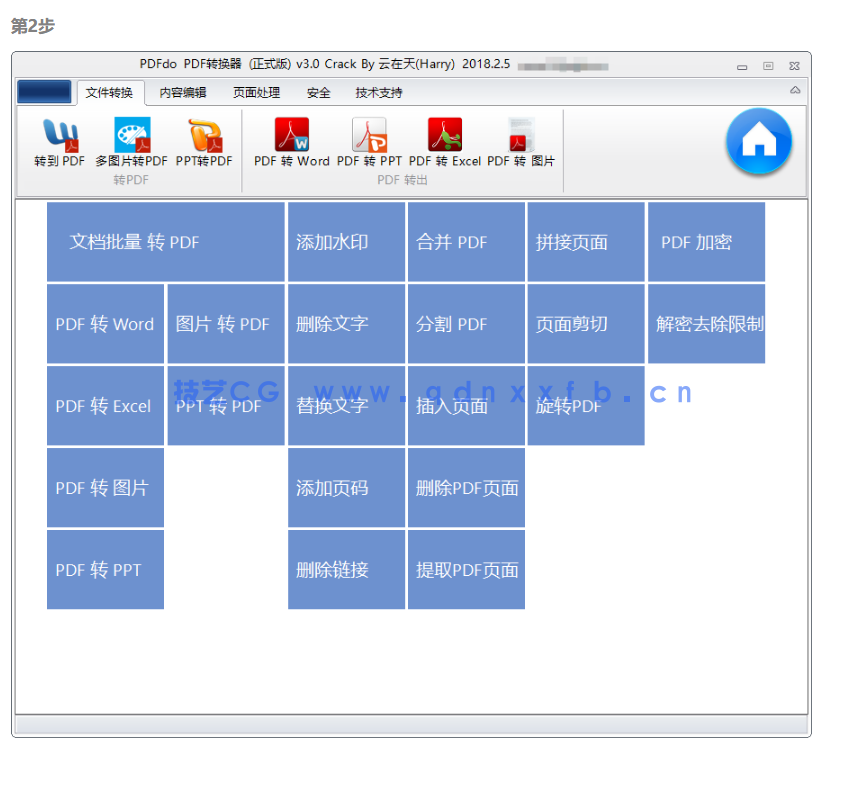
Task: Click 解密去除限制
Action: pyautogui.click(x=706, y=324)
